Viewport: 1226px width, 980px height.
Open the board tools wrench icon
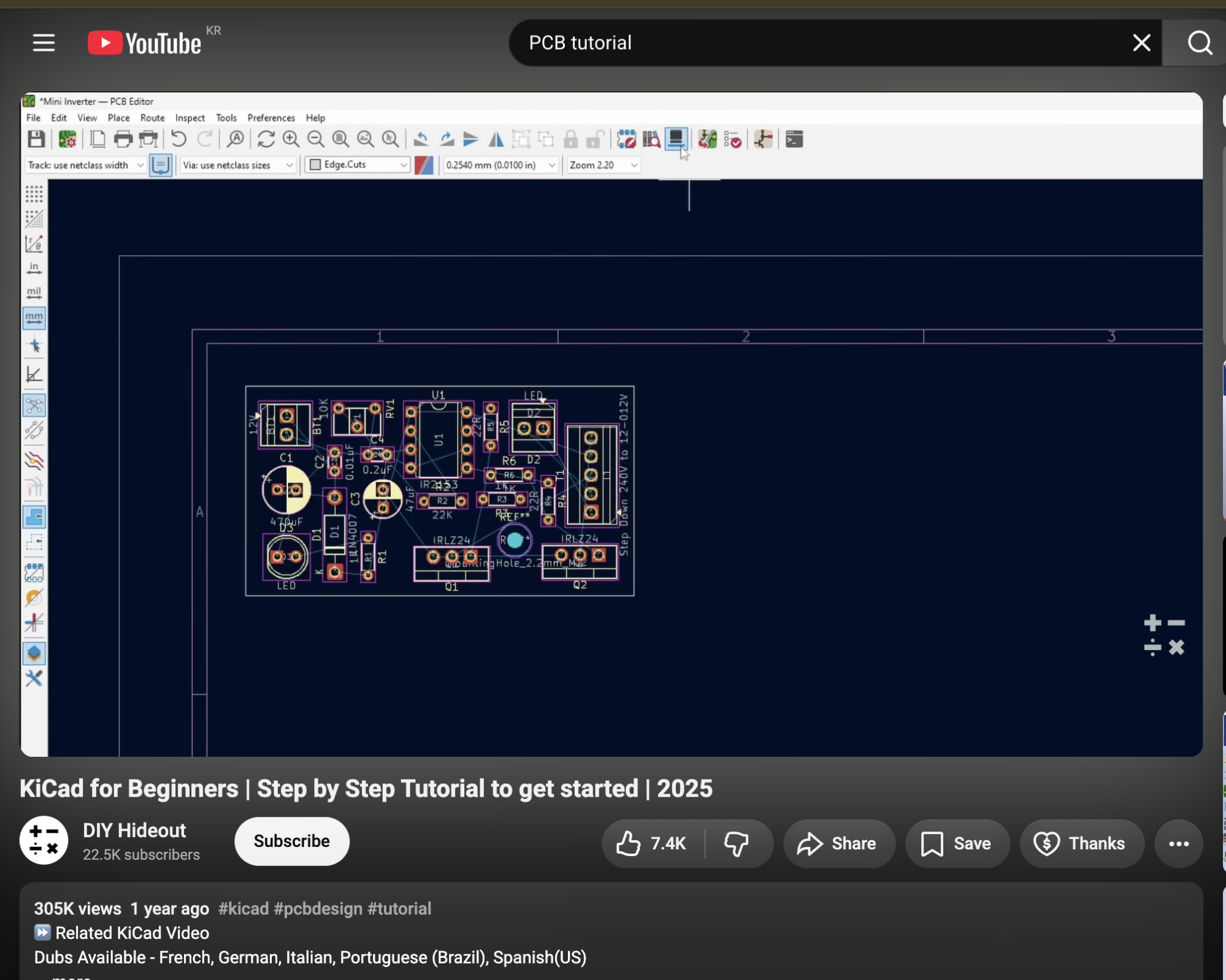coord(34,678)
